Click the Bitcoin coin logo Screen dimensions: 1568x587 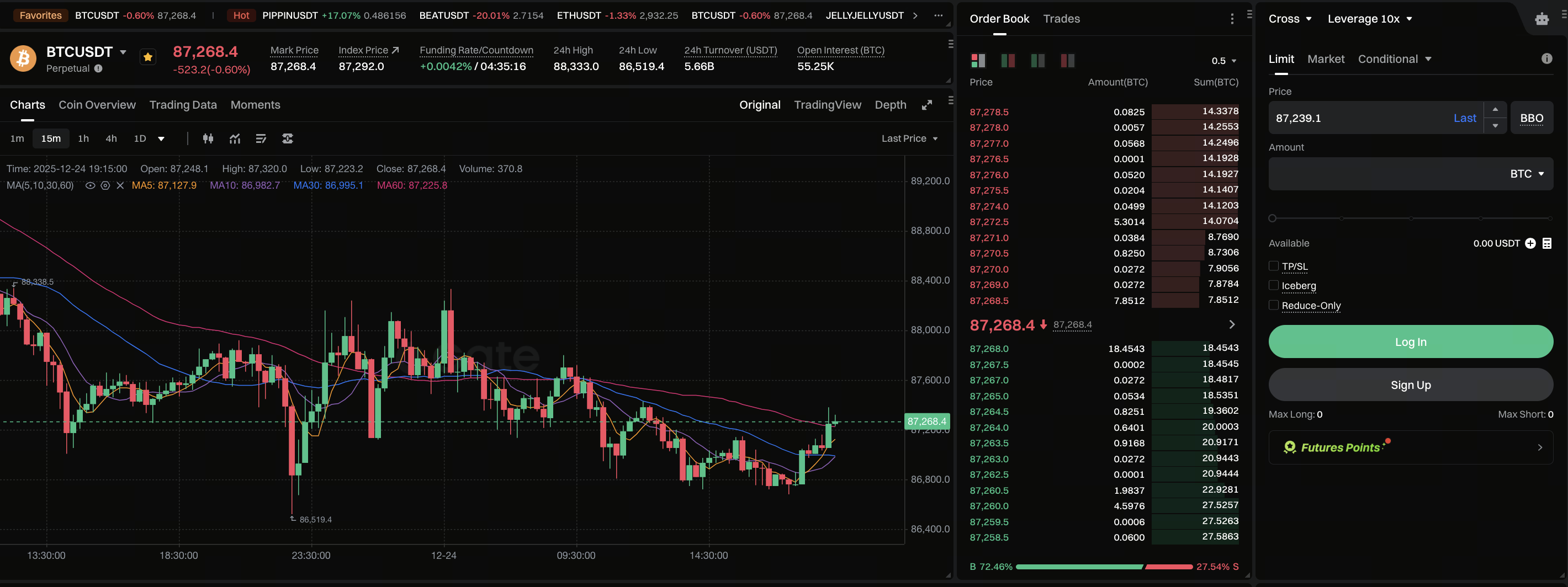(23, 58)
